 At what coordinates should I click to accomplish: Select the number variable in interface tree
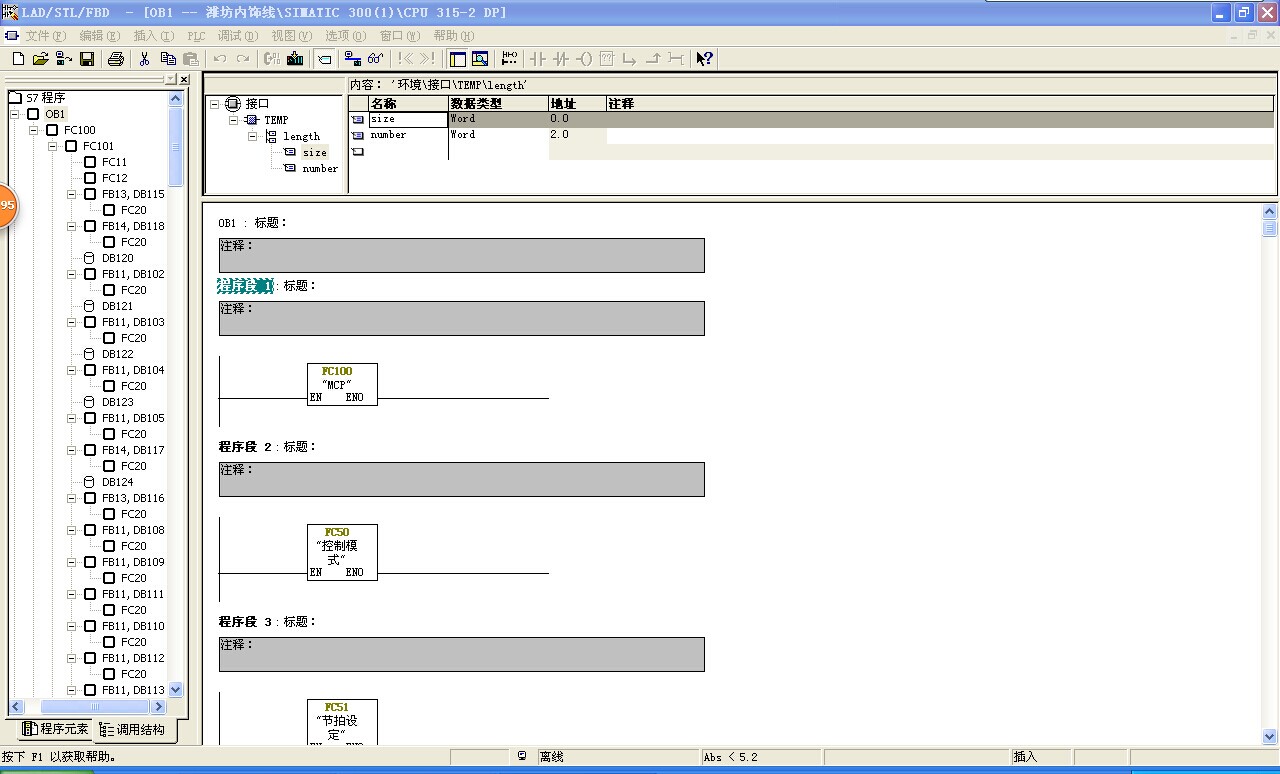coord(320,169)
